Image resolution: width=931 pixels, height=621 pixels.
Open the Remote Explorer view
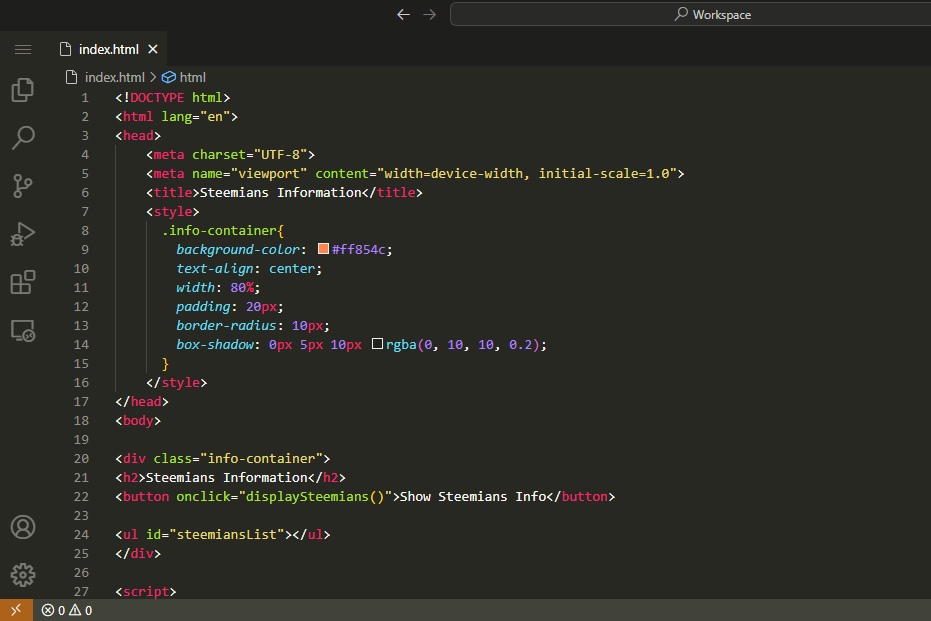click(x=22, y=330)
